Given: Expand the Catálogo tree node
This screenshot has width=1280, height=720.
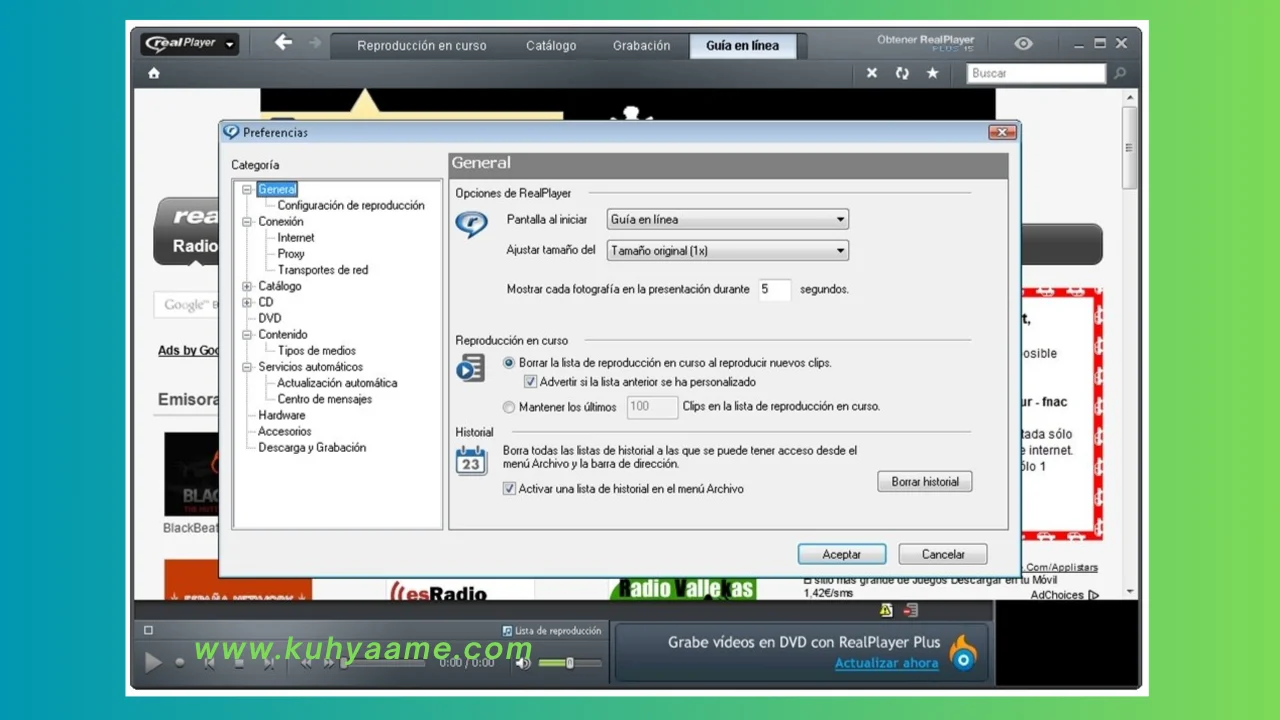Looking at the screenshot, I should [247, 286].
